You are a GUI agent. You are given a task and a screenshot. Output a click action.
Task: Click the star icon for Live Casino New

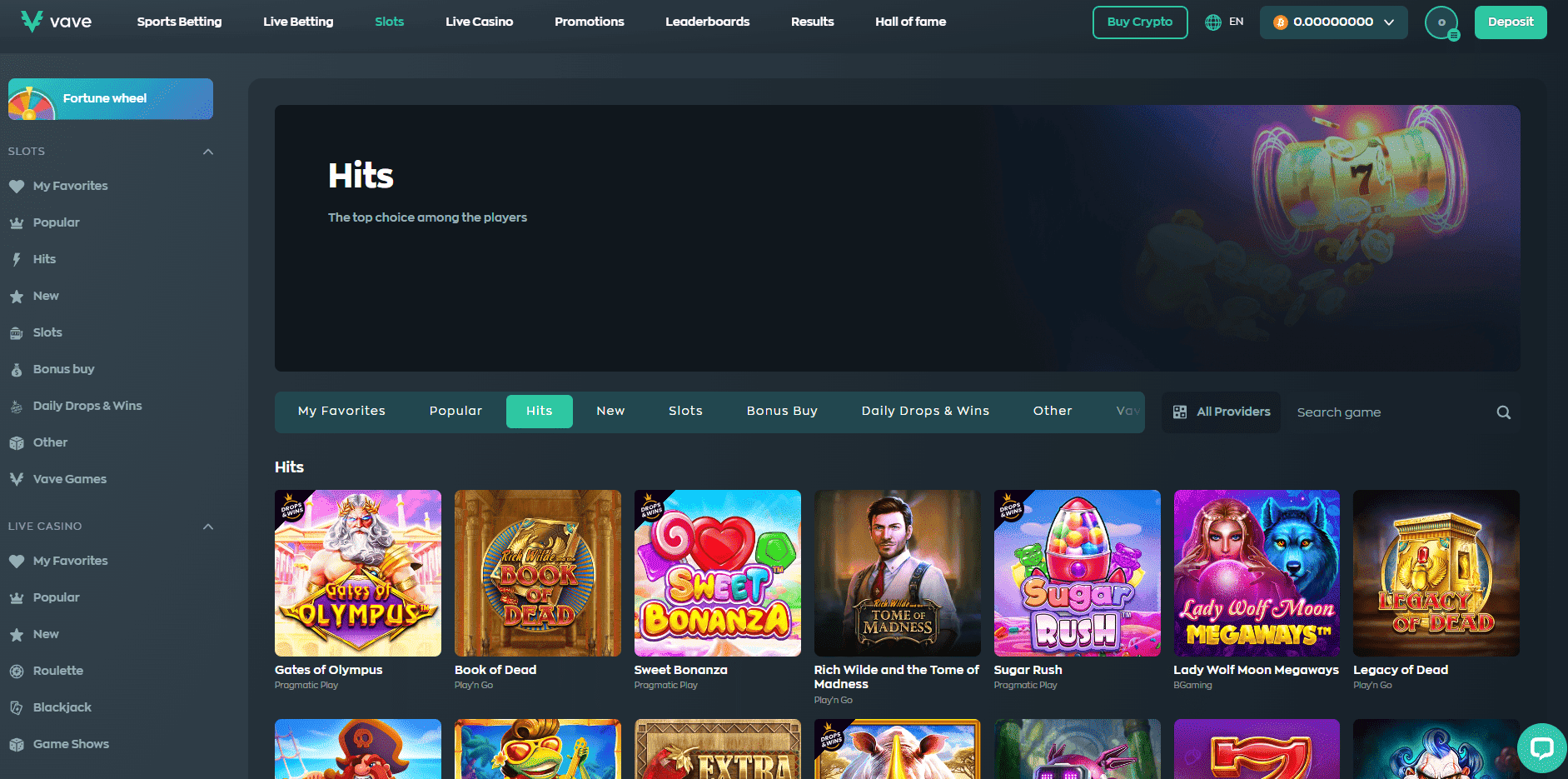click(17, 635)
